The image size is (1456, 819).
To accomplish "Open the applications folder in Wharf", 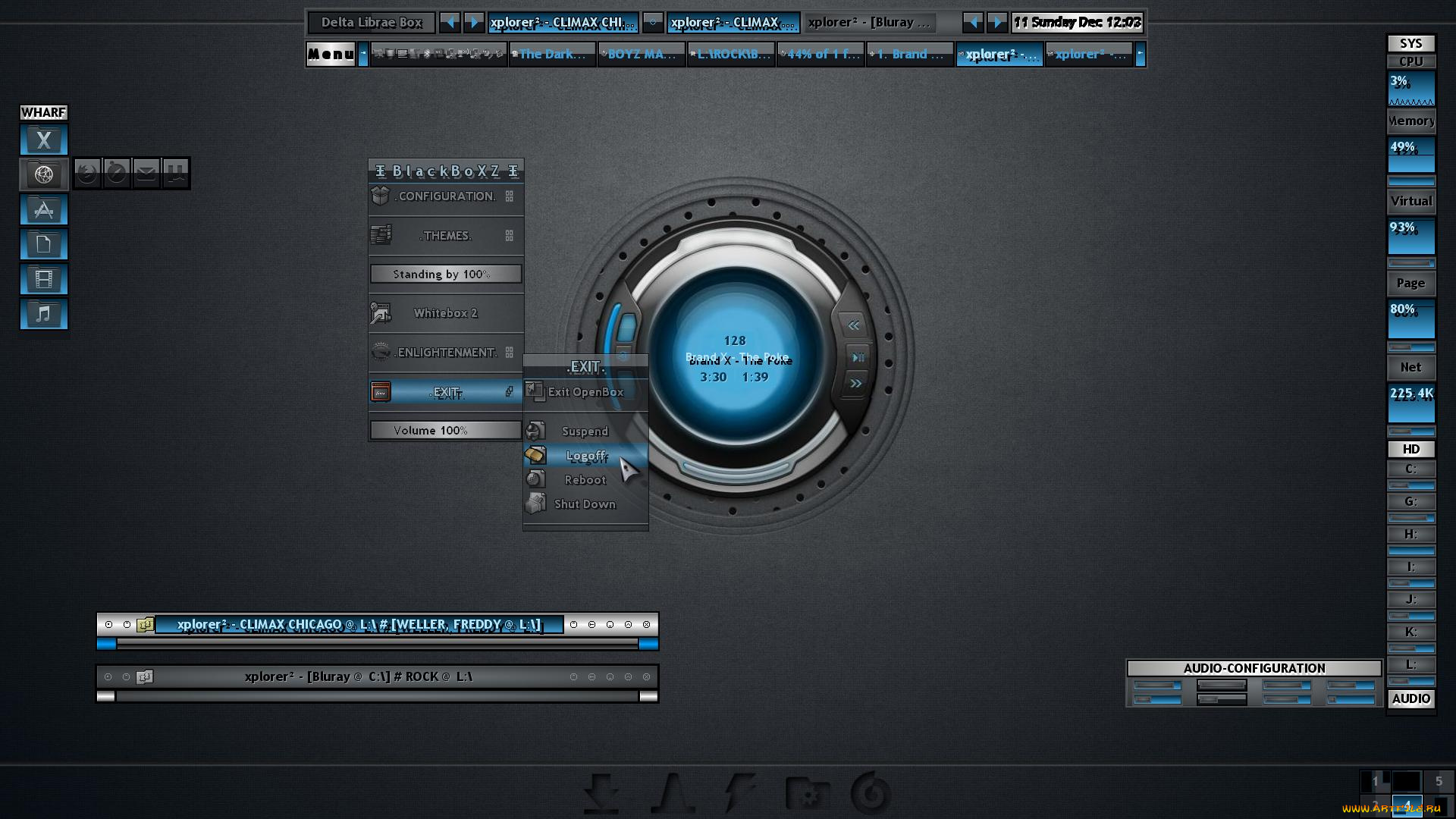I will coord(44,209).
